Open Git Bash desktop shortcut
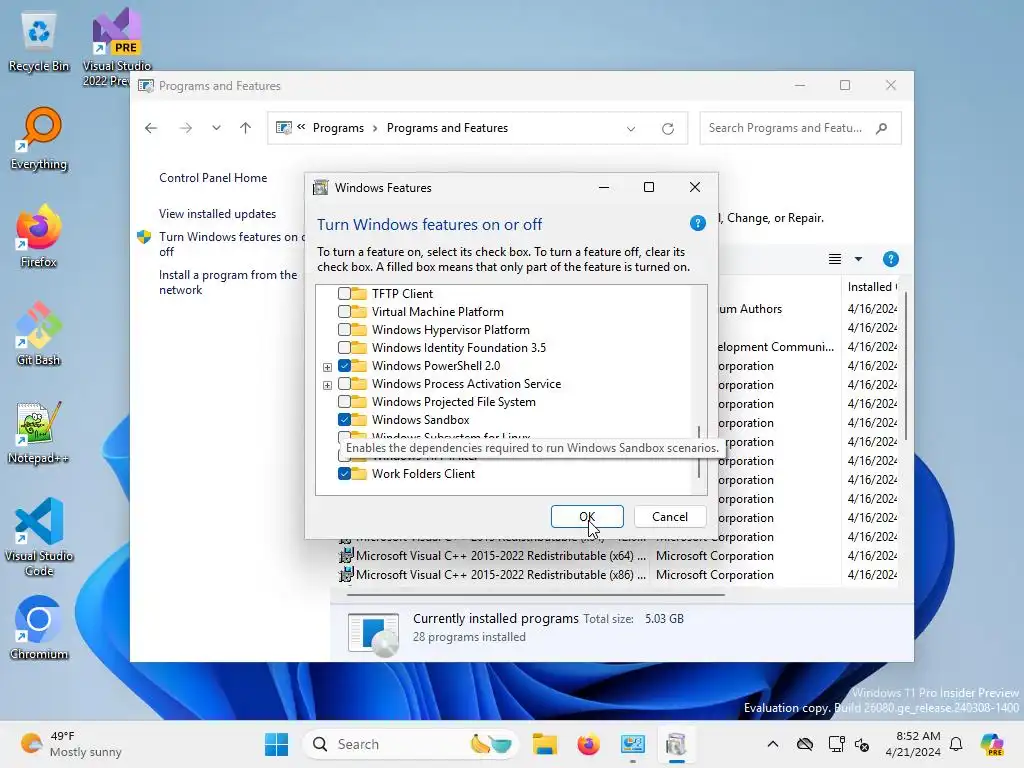 tap(39, 334)
